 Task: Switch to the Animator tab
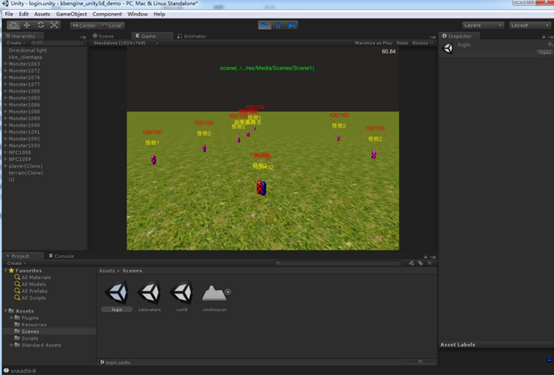[191, 36]
